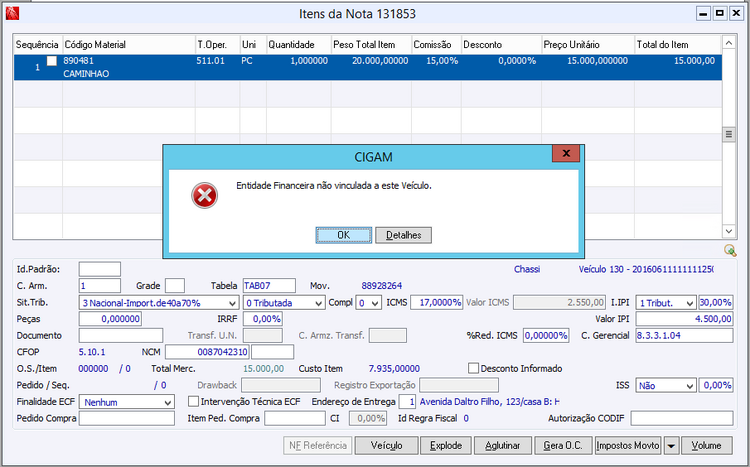Viewport: 750px width, 467px height.
Task: Open the arrow menu next to Impostos Movto
Action: coord(671,445)
